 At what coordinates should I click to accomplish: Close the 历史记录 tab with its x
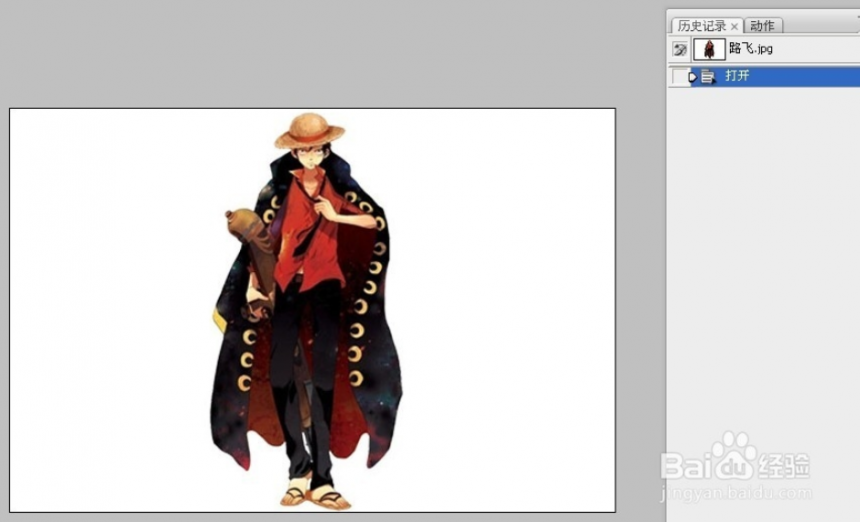[734, 26]
